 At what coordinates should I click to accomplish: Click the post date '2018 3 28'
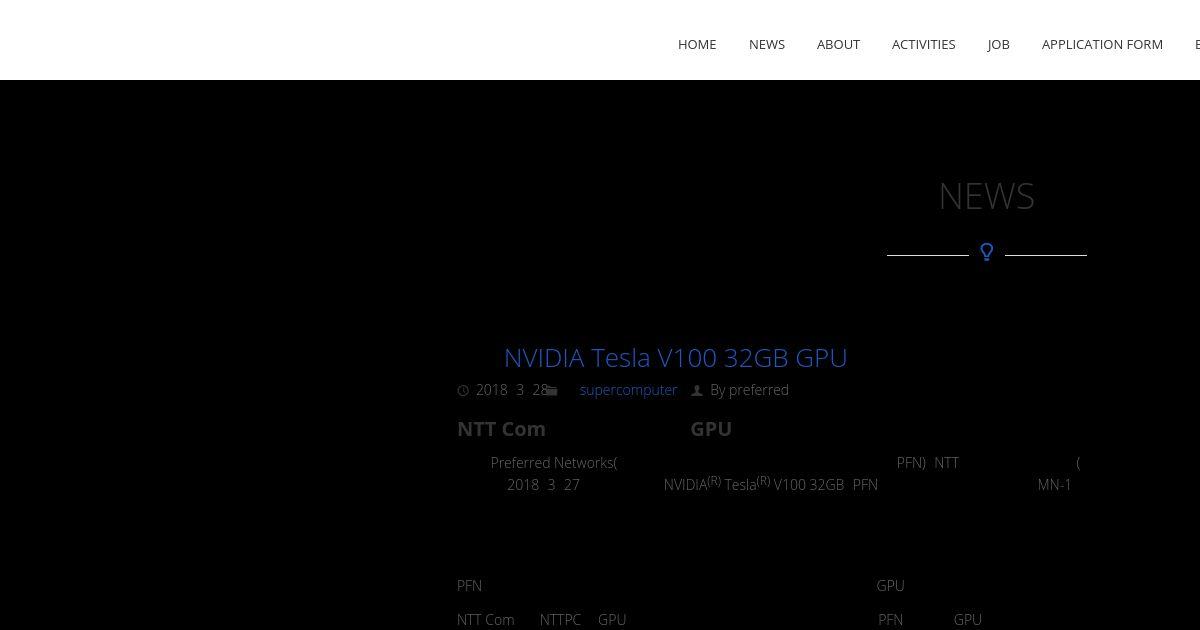tap(511, 390)
